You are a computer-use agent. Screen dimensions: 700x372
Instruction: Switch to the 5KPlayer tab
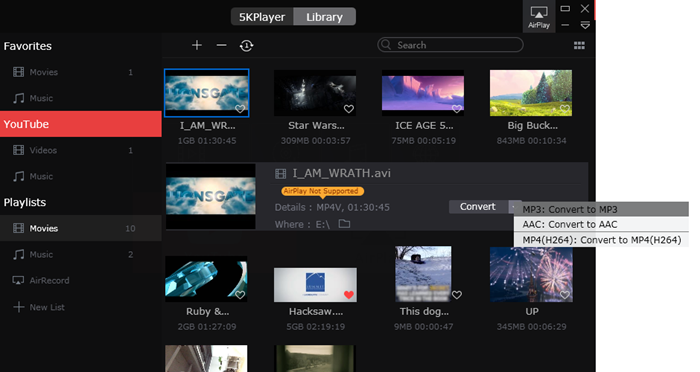262,17
